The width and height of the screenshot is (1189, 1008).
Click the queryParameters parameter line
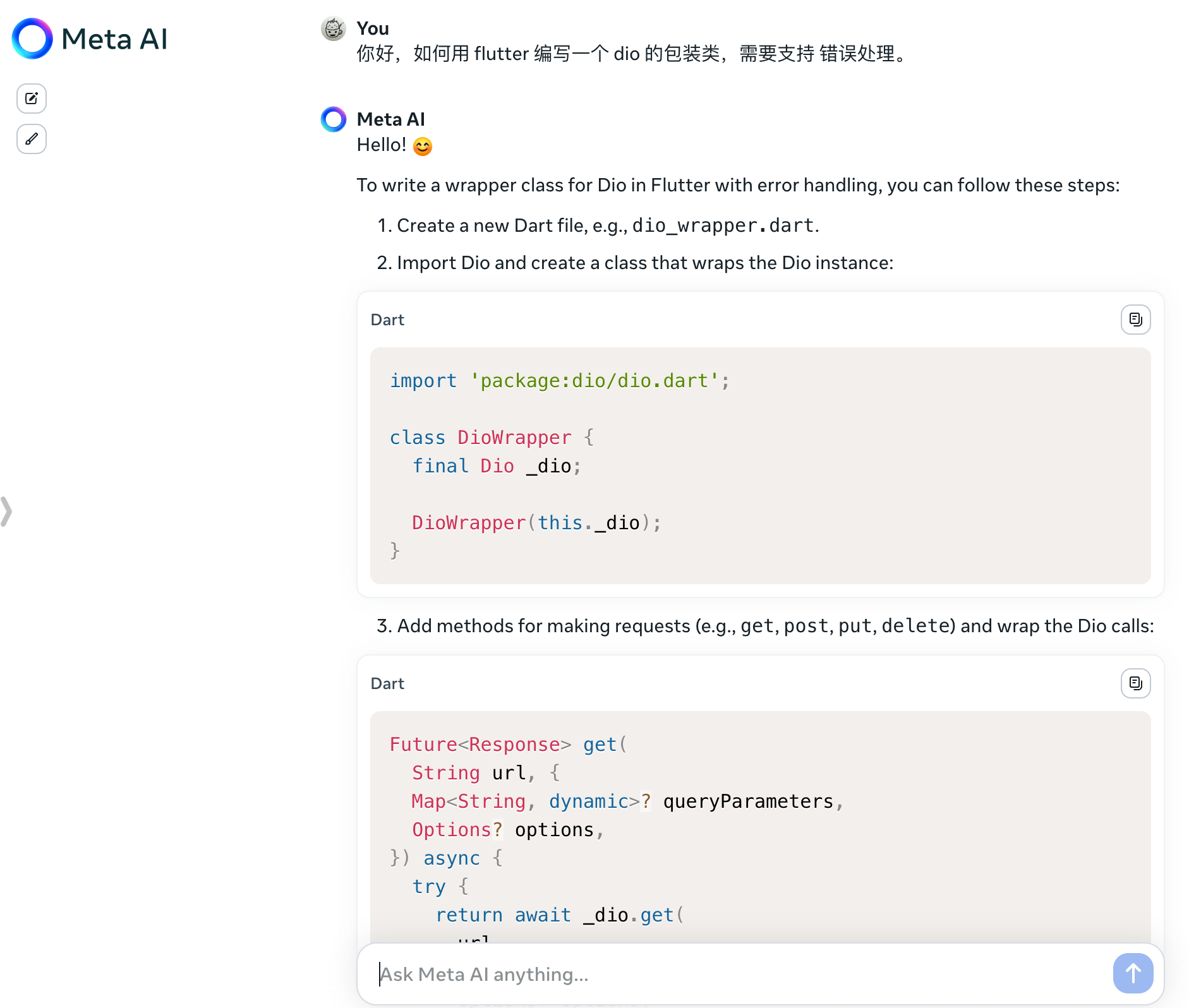point(628,801)
